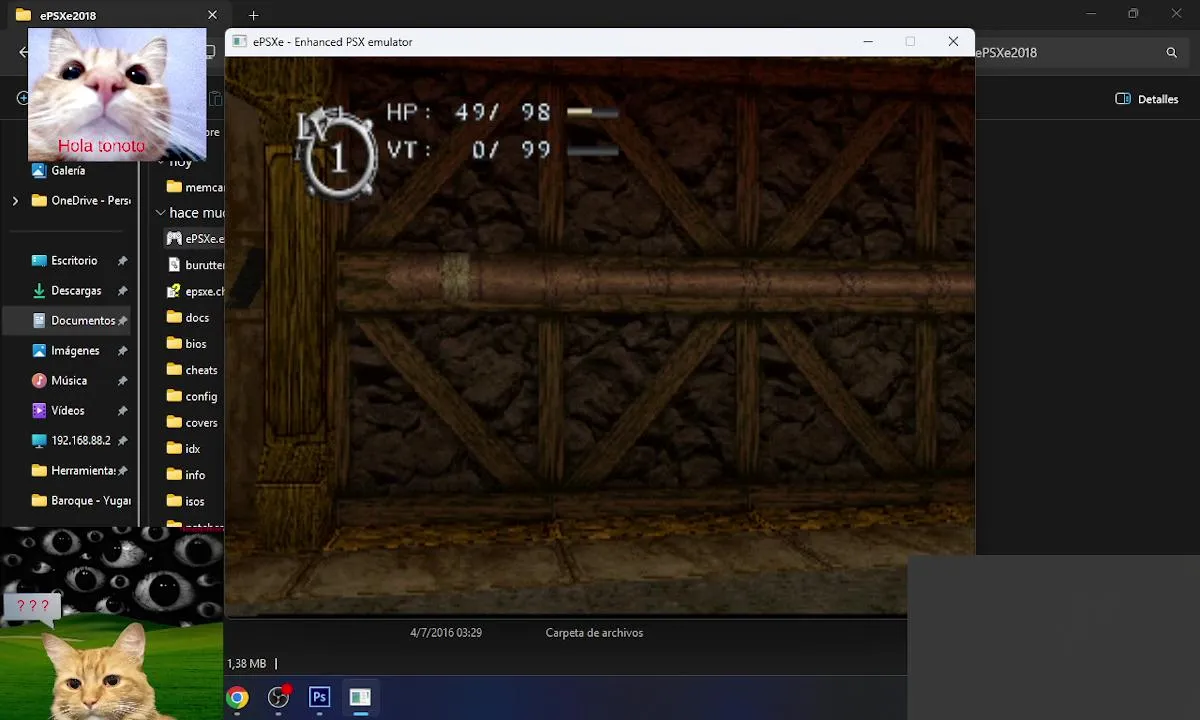Add a new File Explorer tab
The width and height of the screenshot is (1200, 720).
[x=253, y=15]
